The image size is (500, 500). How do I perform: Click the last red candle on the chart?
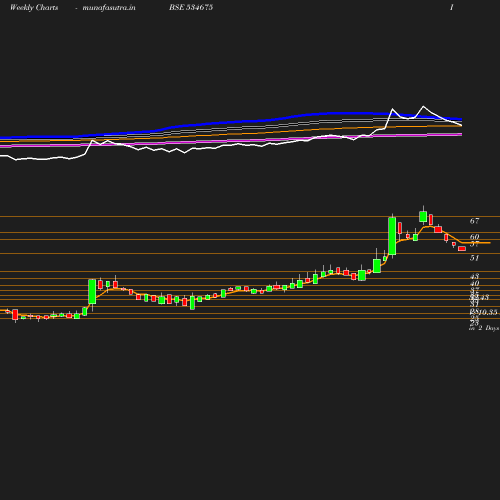(x=462, y=248)
